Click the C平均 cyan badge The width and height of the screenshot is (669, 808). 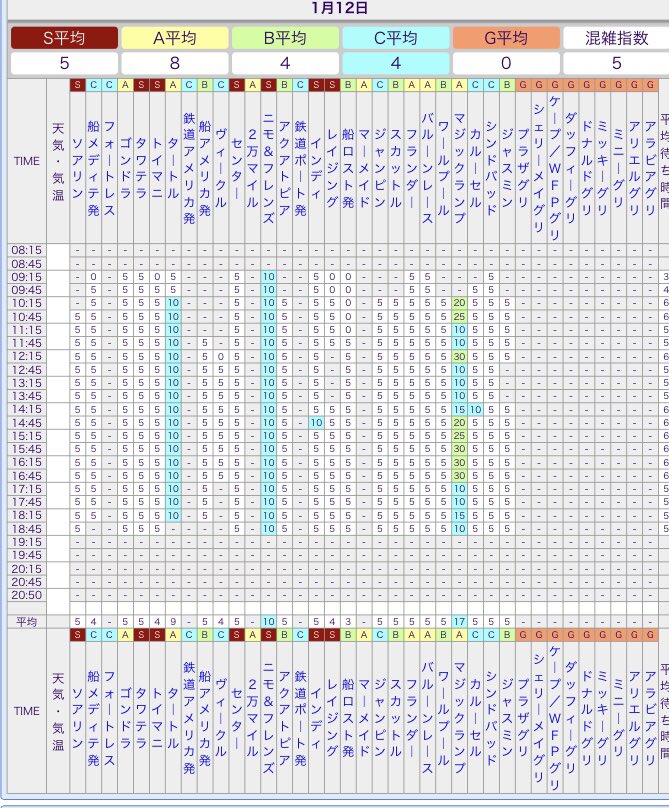click(396, 38)
